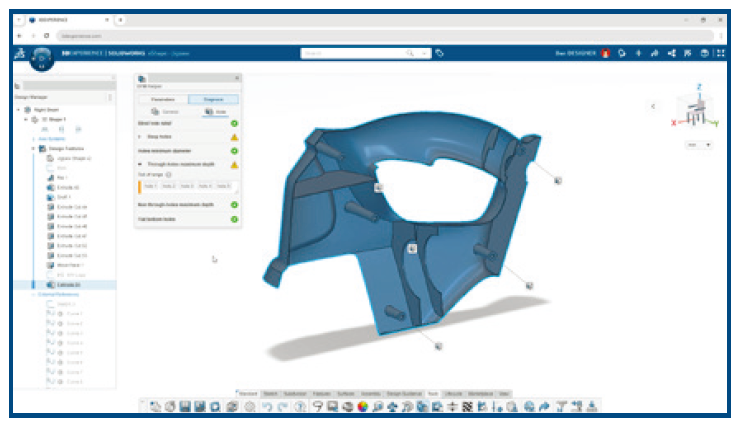Collapse the right-side panel arrow near view cube
743x425 pixels.
tap(653, 106)
